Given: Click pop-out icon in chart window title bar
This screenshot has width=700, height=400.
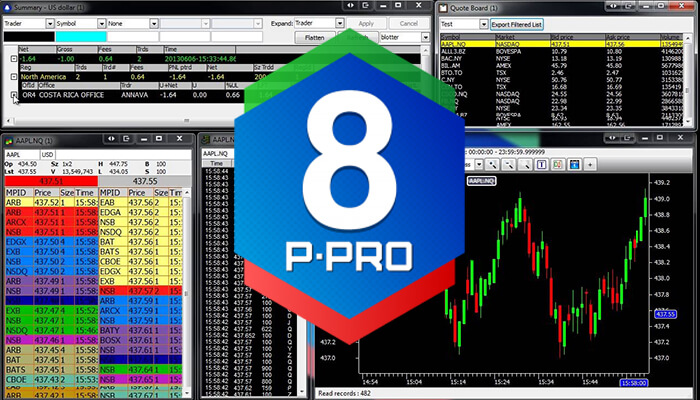Looking at the screenshot, I should click(628, 138).
